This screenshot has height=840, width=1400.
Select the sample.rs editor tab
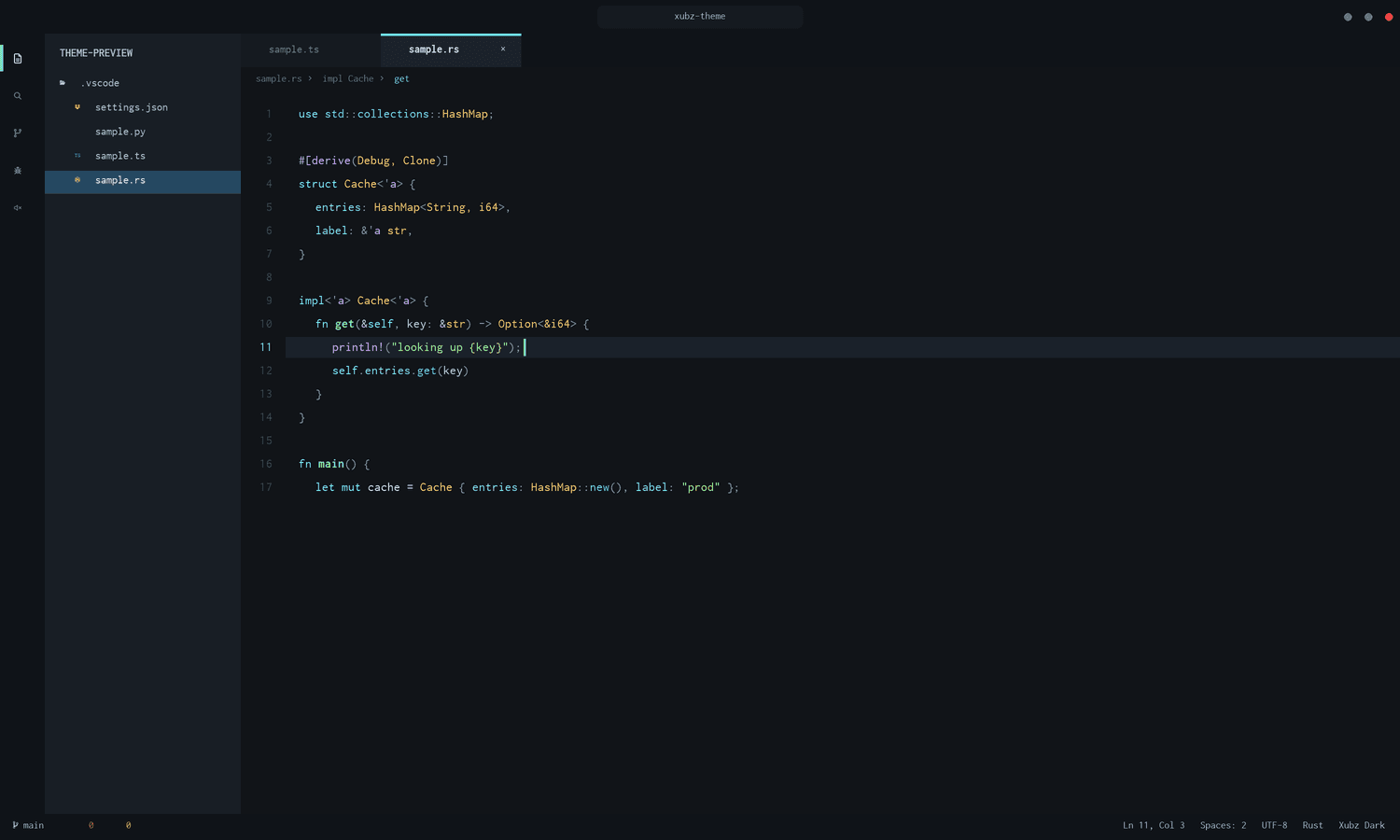coord(451,50)
